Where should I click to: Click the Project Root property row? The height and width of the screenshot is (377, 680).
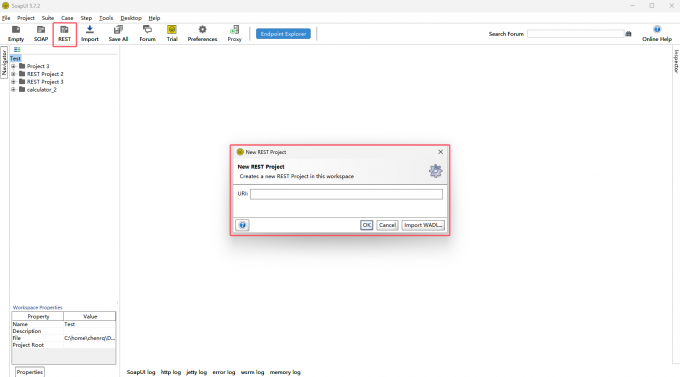coord(64,345)
